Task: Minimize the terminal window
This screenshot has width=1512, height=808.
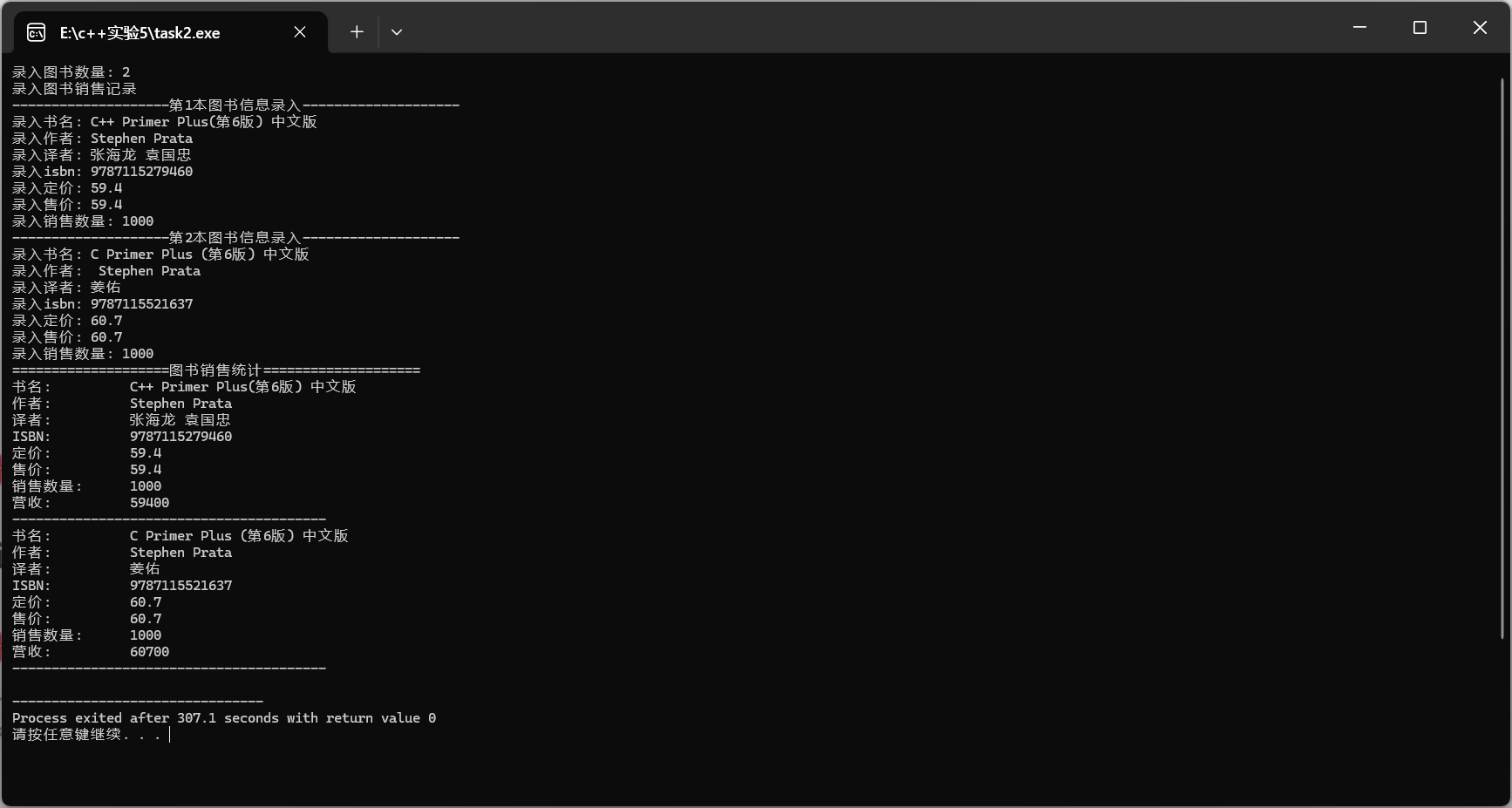Action: tap(1359, 28)
